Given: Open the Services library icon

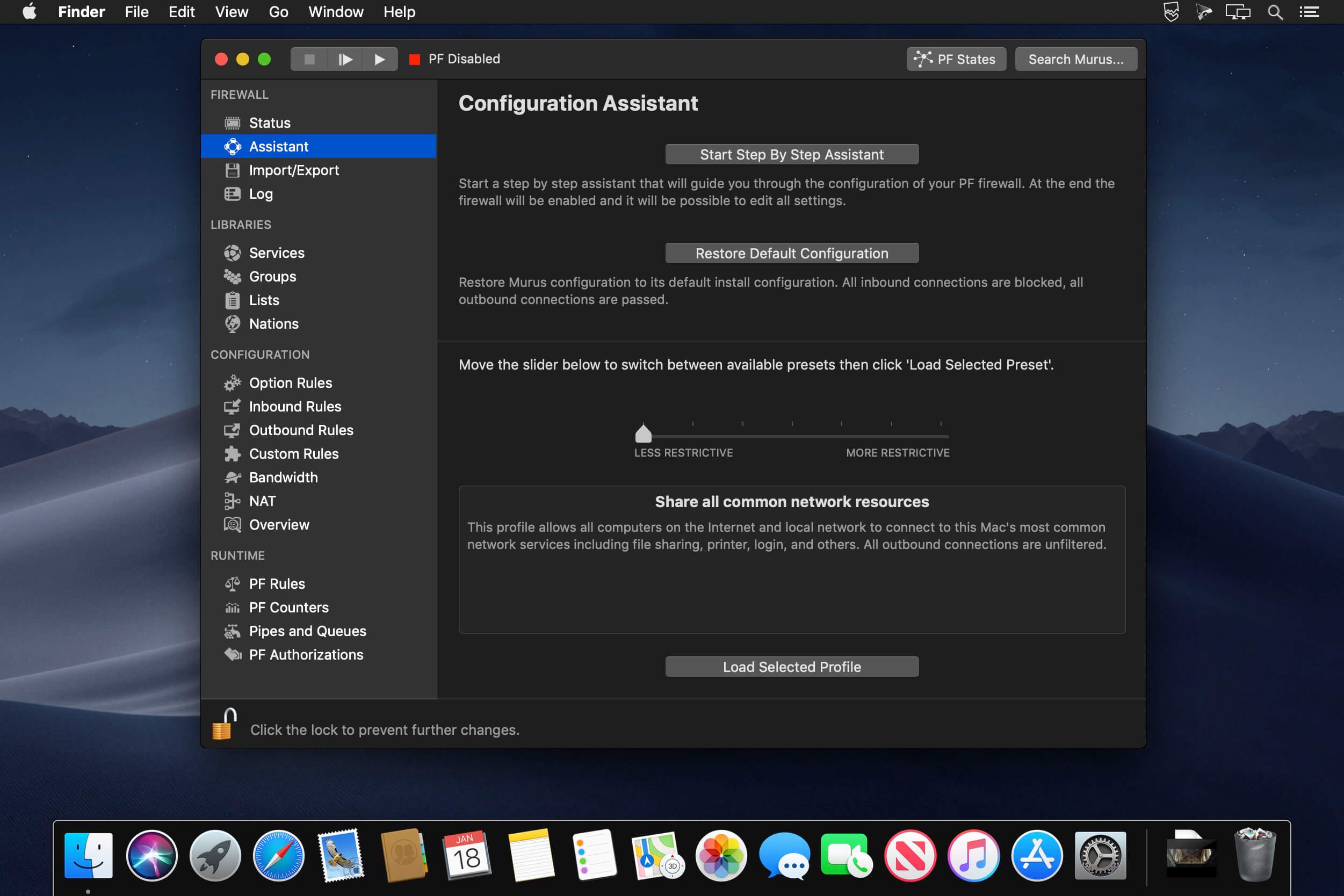Looking at the screenshot, I should click(x=232, y=252).
